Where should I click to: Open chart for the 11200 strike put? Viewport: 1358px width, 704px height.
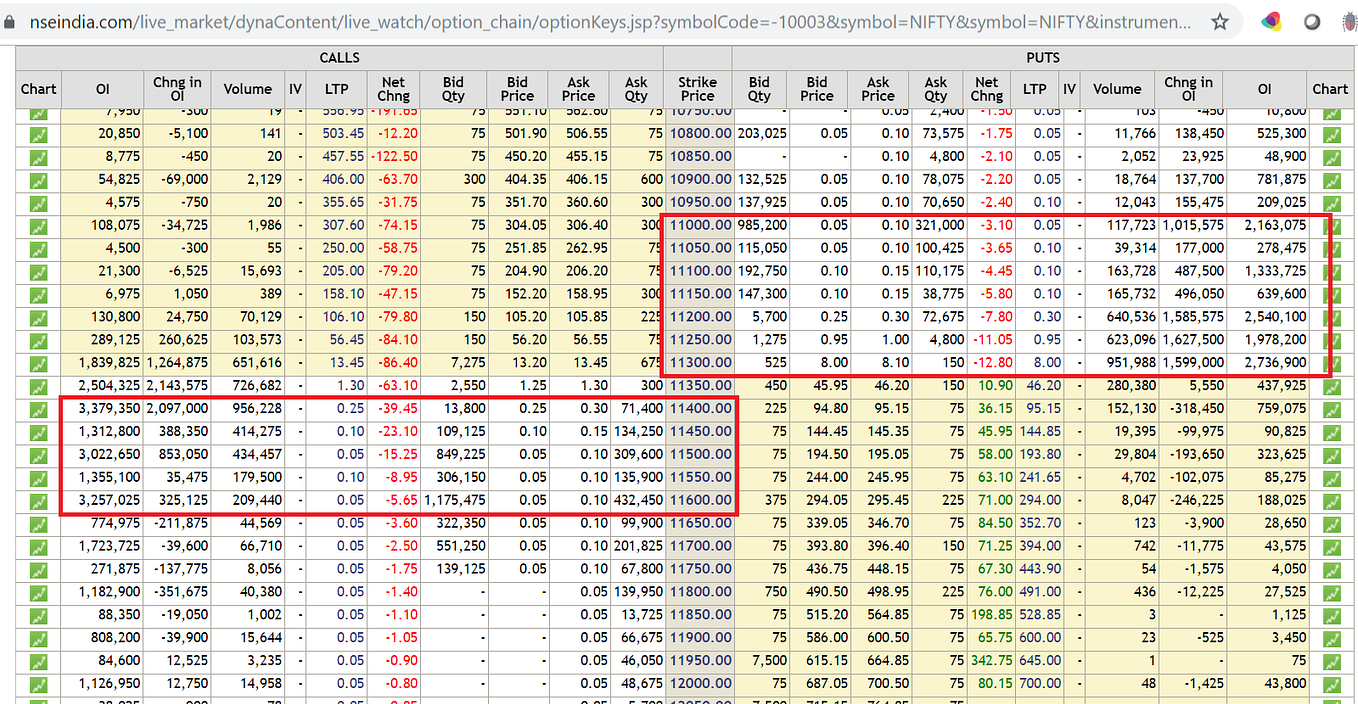pyautogui.click(x=1330, y=317)
